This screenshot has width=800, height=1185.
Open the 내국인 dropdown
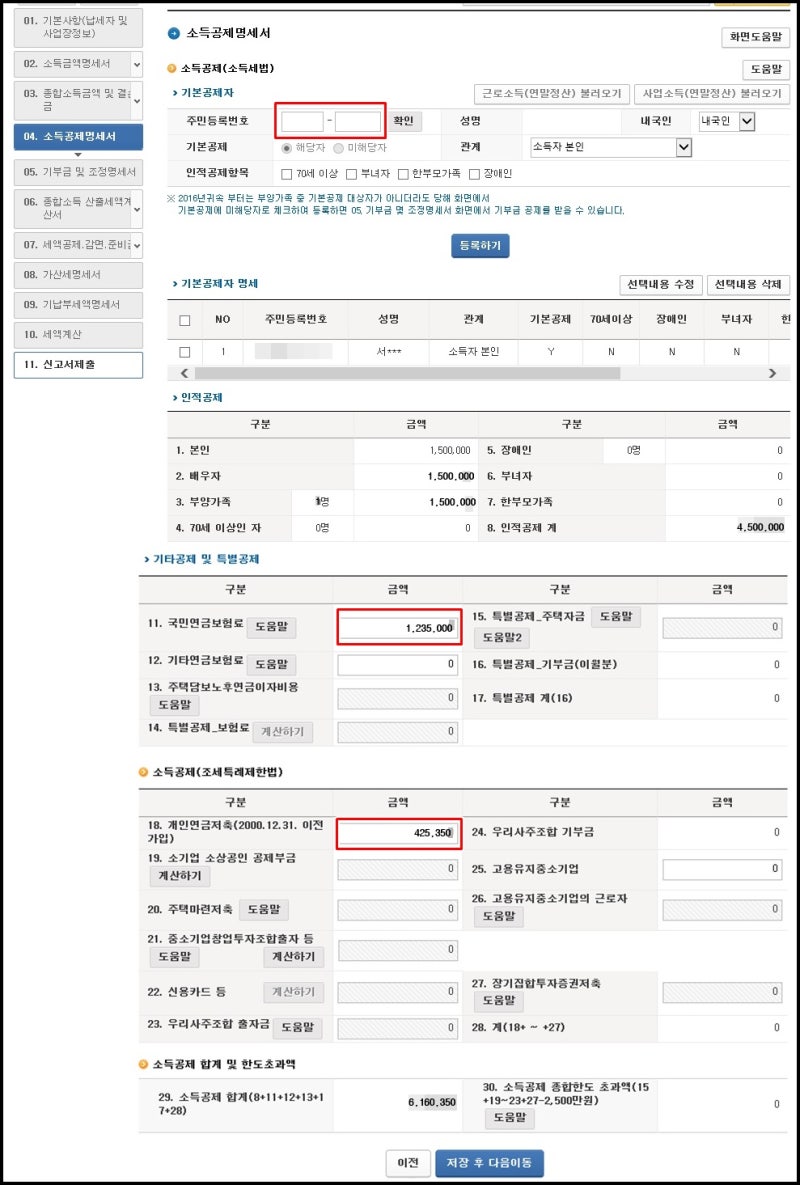[x=726, y=122]
